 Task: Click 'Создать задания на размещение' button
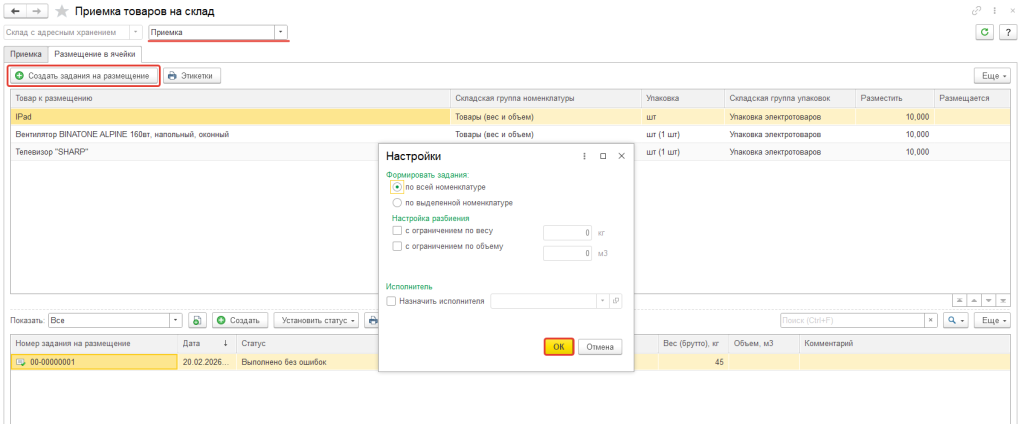point(83,75)
